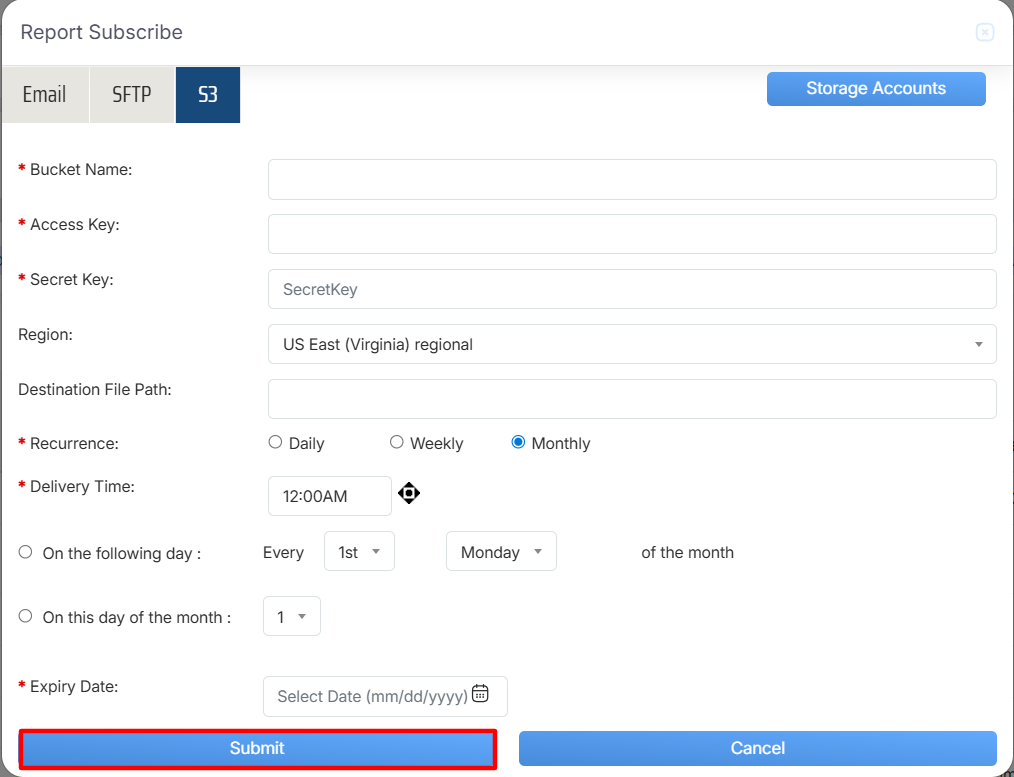Switch to the Email tab
The height and width of the screenshot is (777, 1014).
(x=45, y=95)
